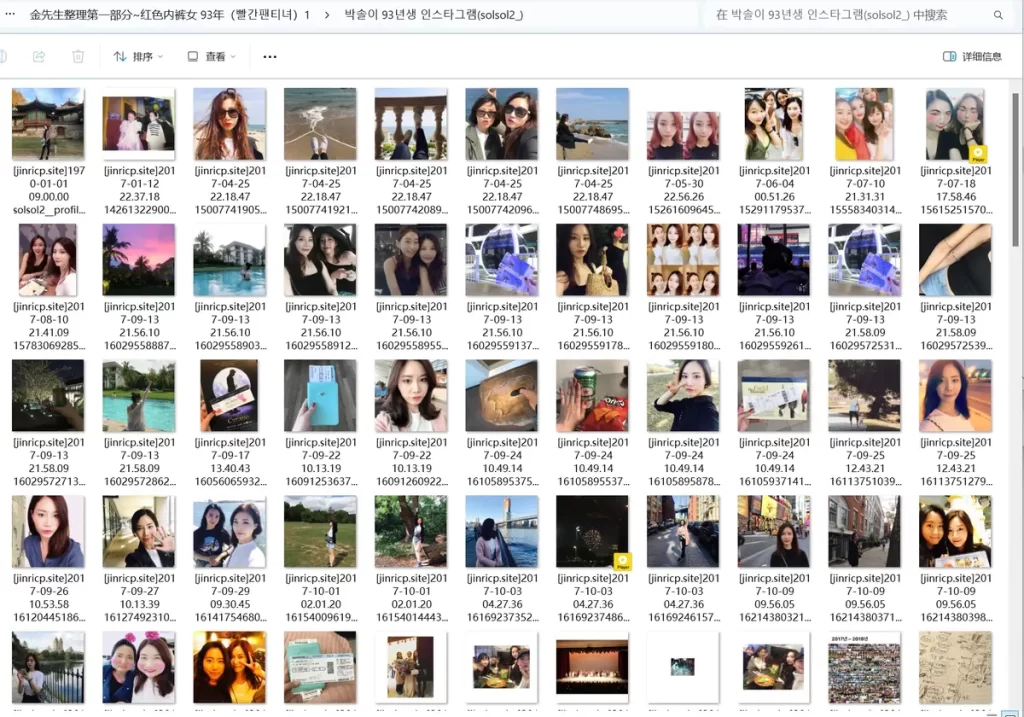Image resolution: width=1024 pixels, height=717 pixels.
Task: Select file ending 15007741905 thumbnail
Action: (229, 124)
